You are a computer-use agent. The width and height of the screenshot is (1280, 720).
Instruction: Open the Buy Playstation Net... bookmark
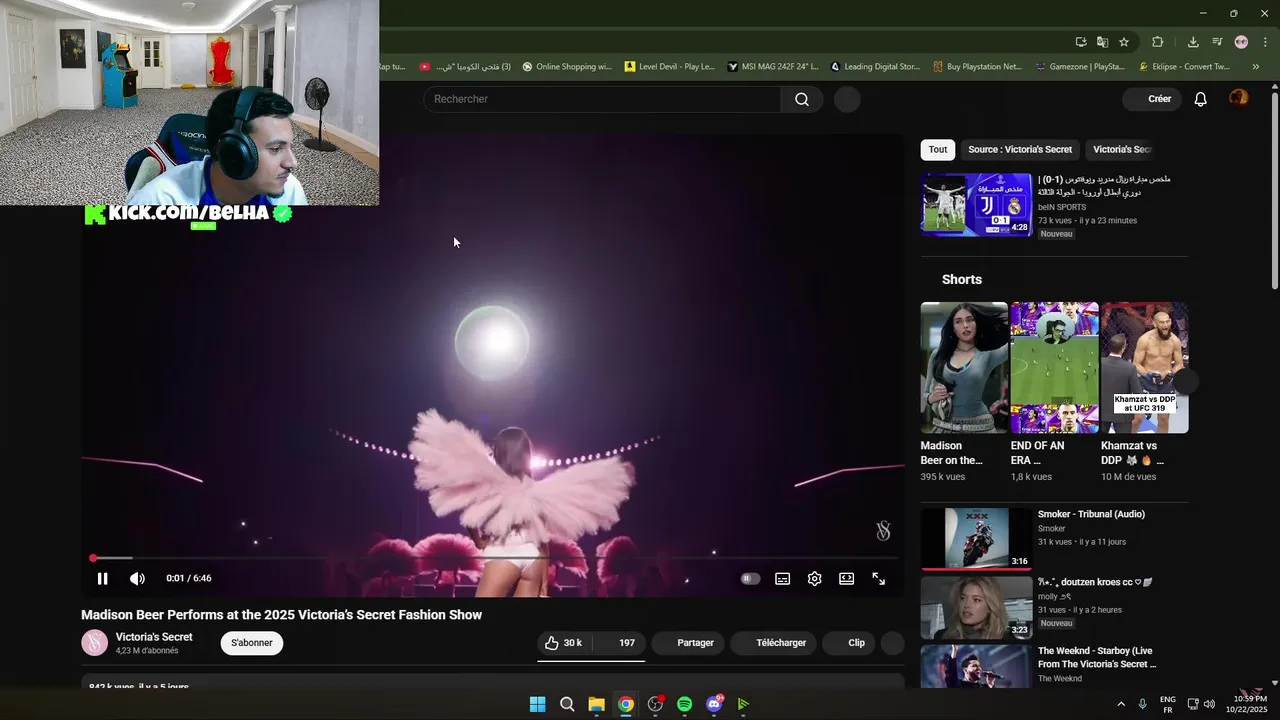coord(978,67)
